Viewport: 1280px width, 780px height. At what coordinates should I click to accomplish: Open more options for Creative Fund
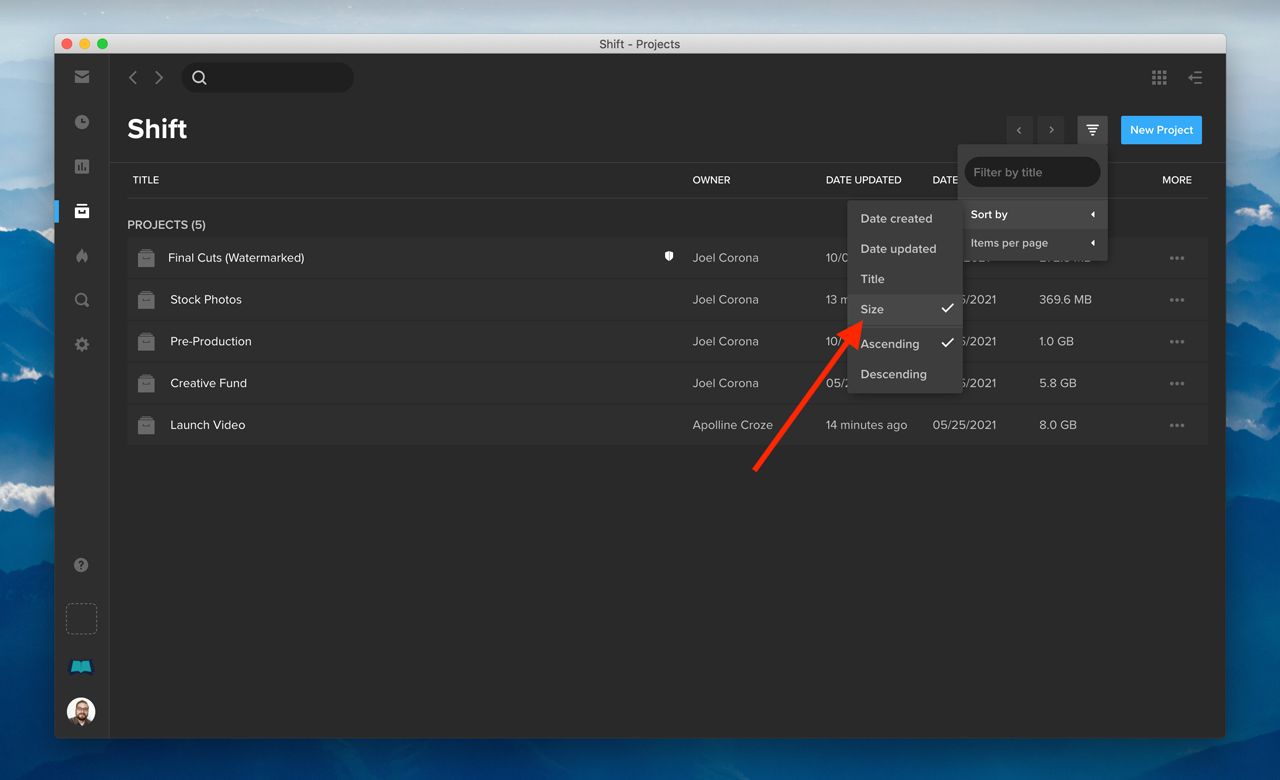coord(1177,384)
